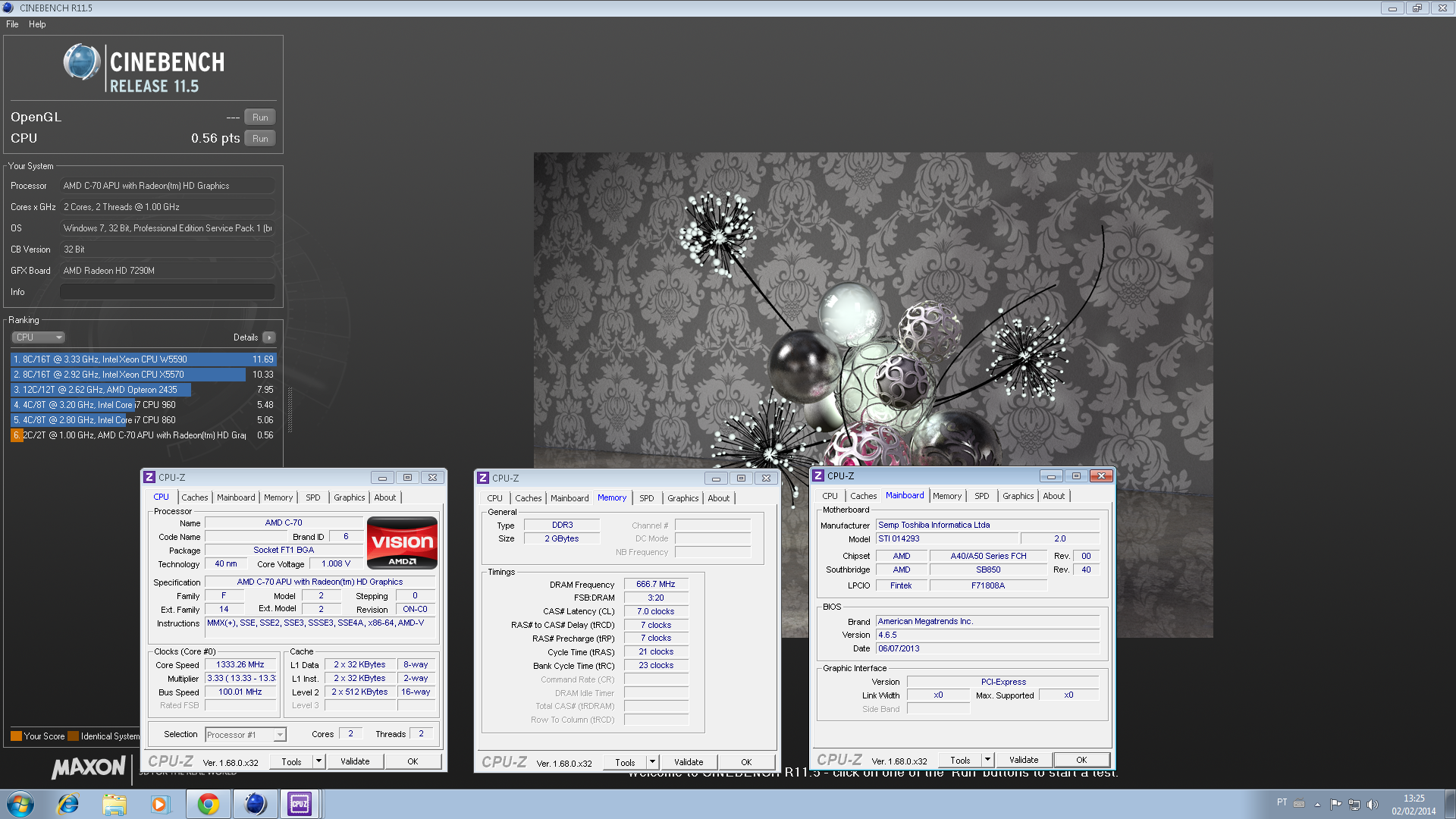Click OK in left CPU-Z window
1456x819 pixels.
tap(413, 762)
